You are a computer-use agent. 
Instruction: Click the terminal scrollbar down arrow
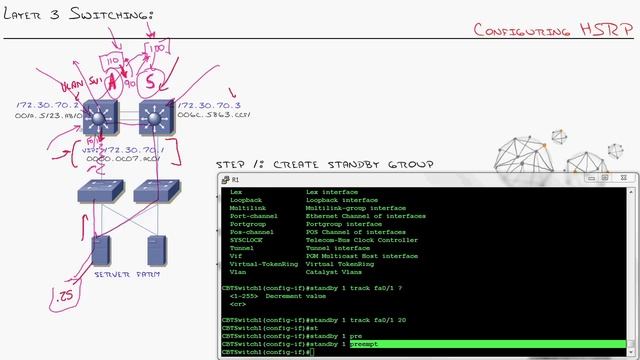coord(630,352)
